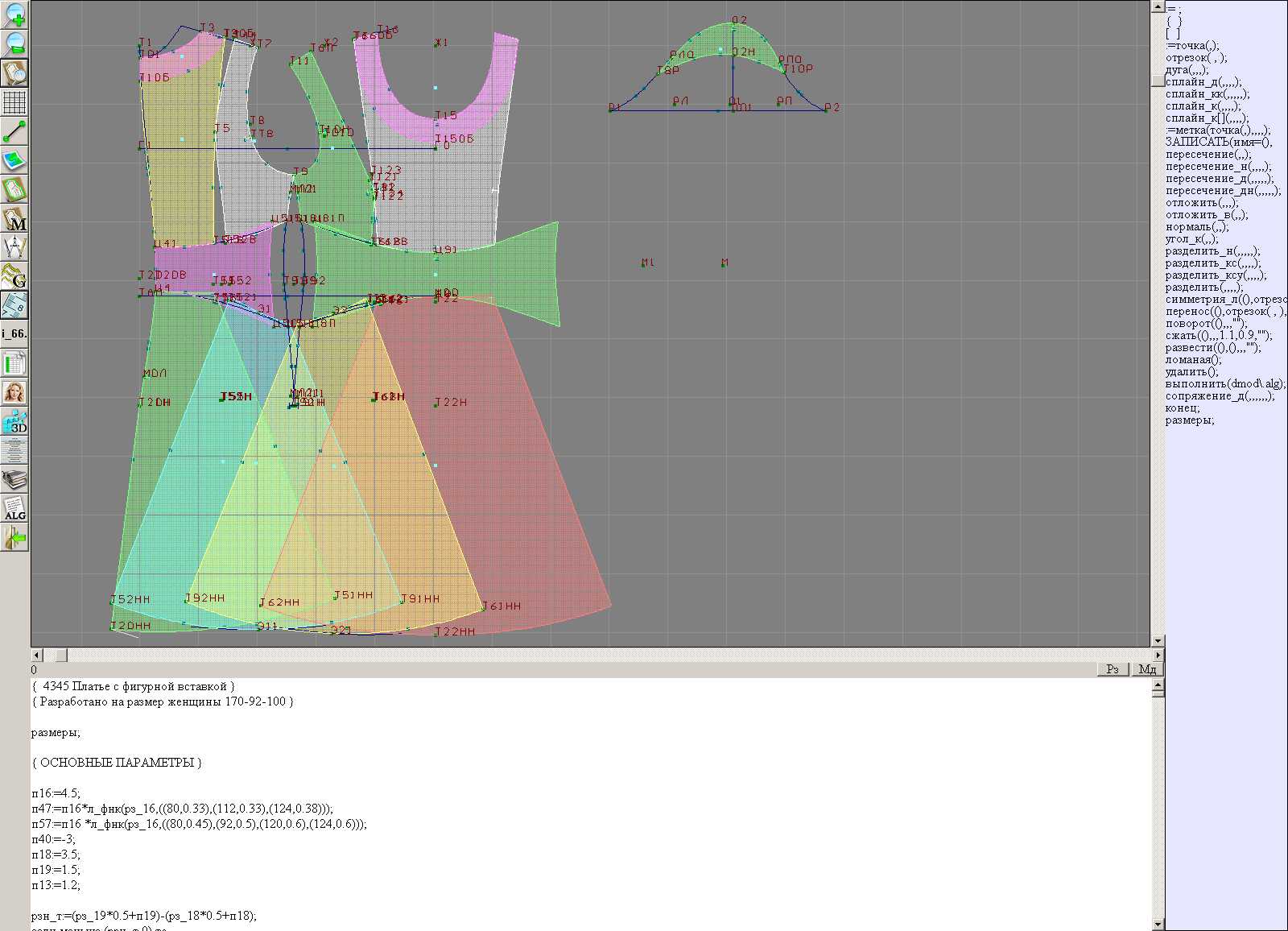1288x931 pixels.
Task: Select 'пересечение(,,);' in the command list
Action: point(1208,155)
